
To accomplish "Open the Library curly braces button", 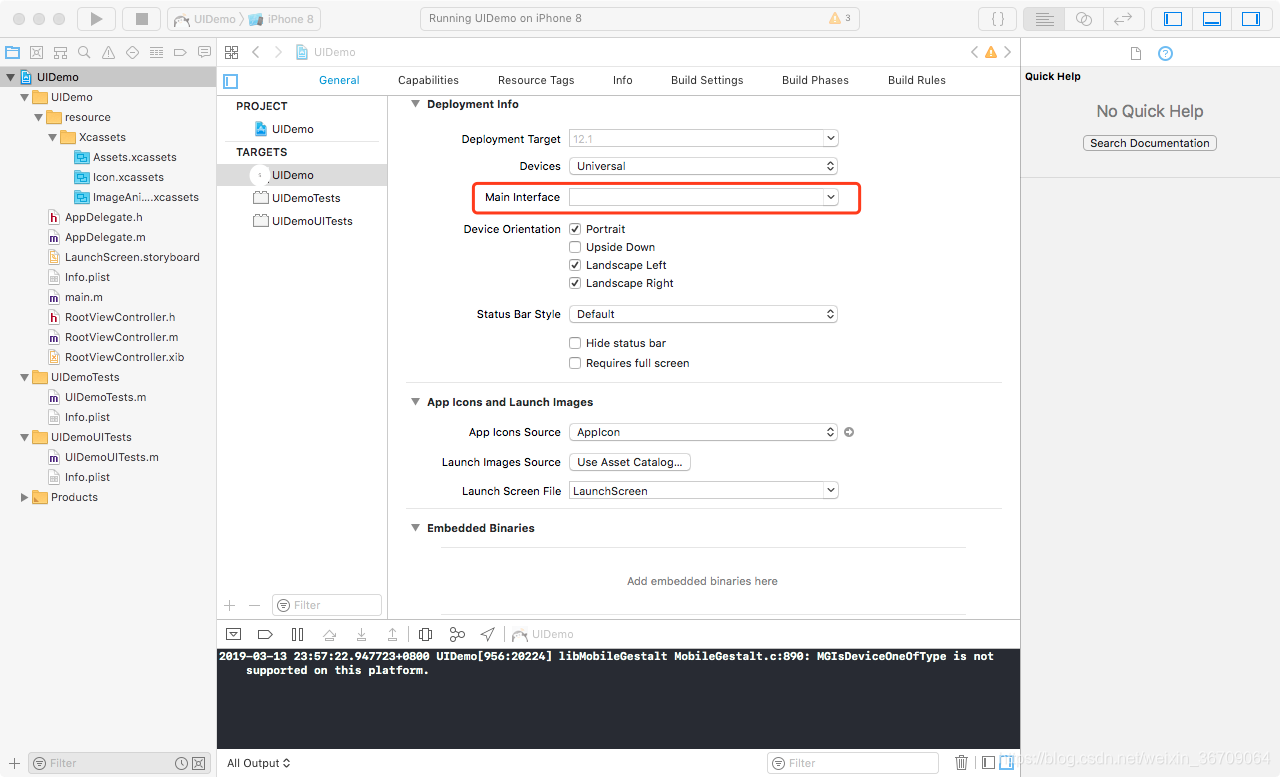I will pyautogui.click(x=997, y=18).
